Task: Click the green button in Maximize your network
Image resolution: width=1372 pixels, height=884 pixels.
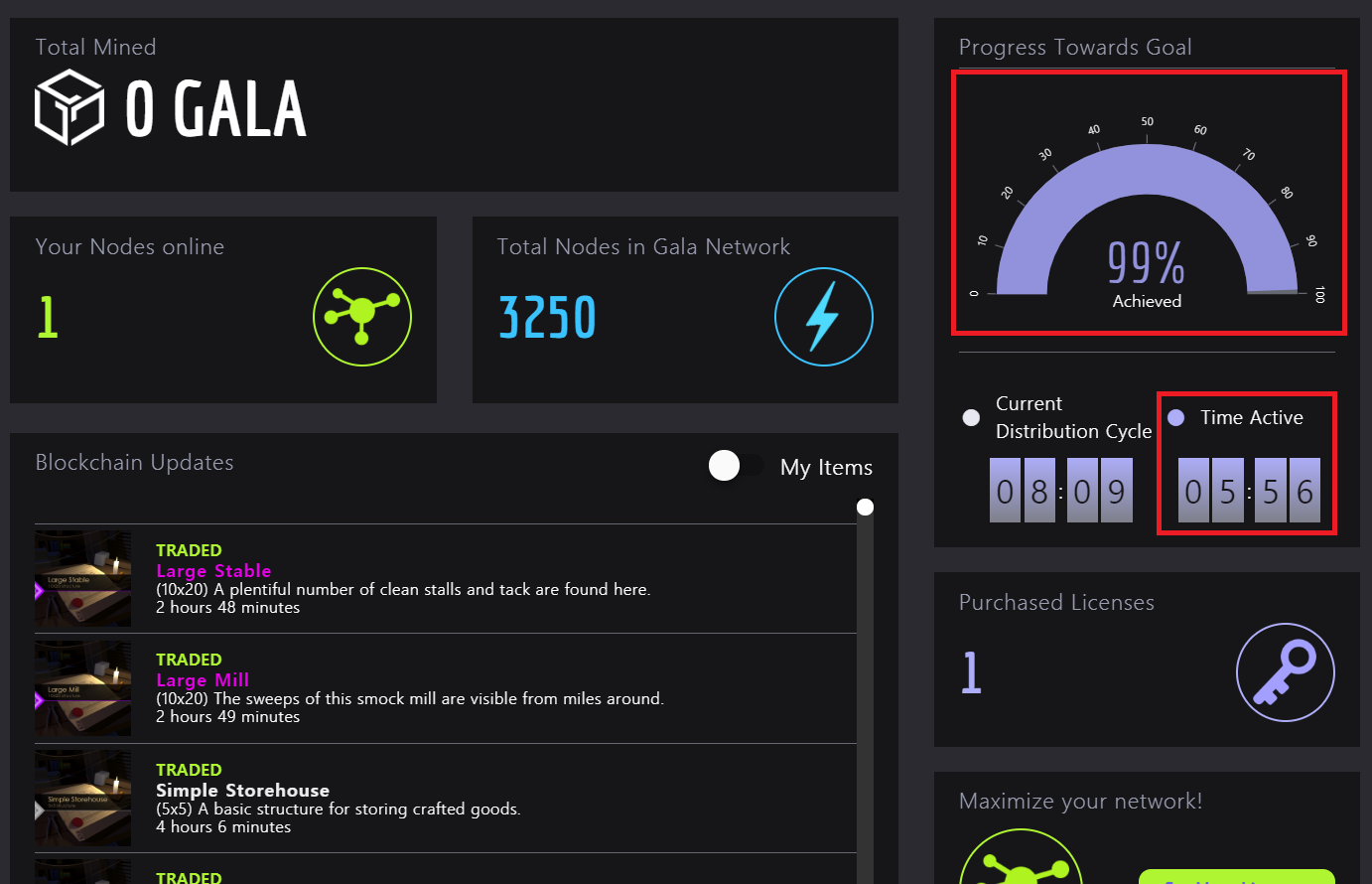Action: tap(1236, 876)
